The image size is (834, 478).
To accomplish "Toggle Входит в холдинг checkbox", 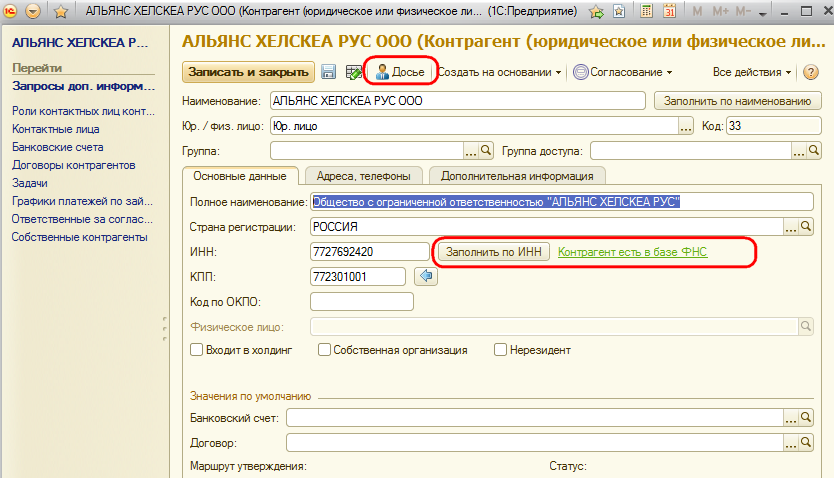I will click(197, 350).
